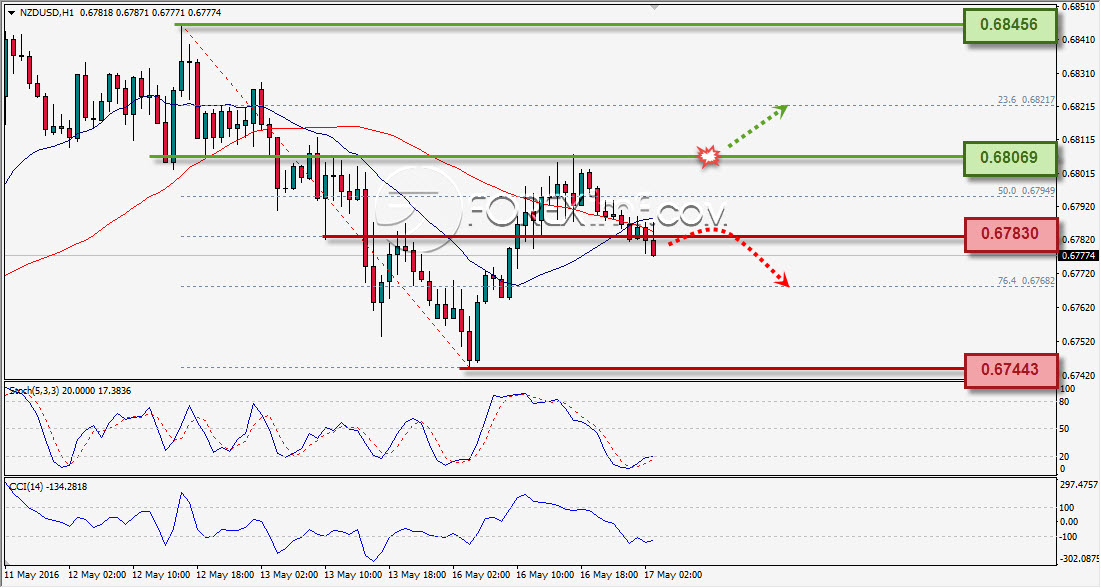Click the NZDUSD,H1 chart title text

[46, 13]
